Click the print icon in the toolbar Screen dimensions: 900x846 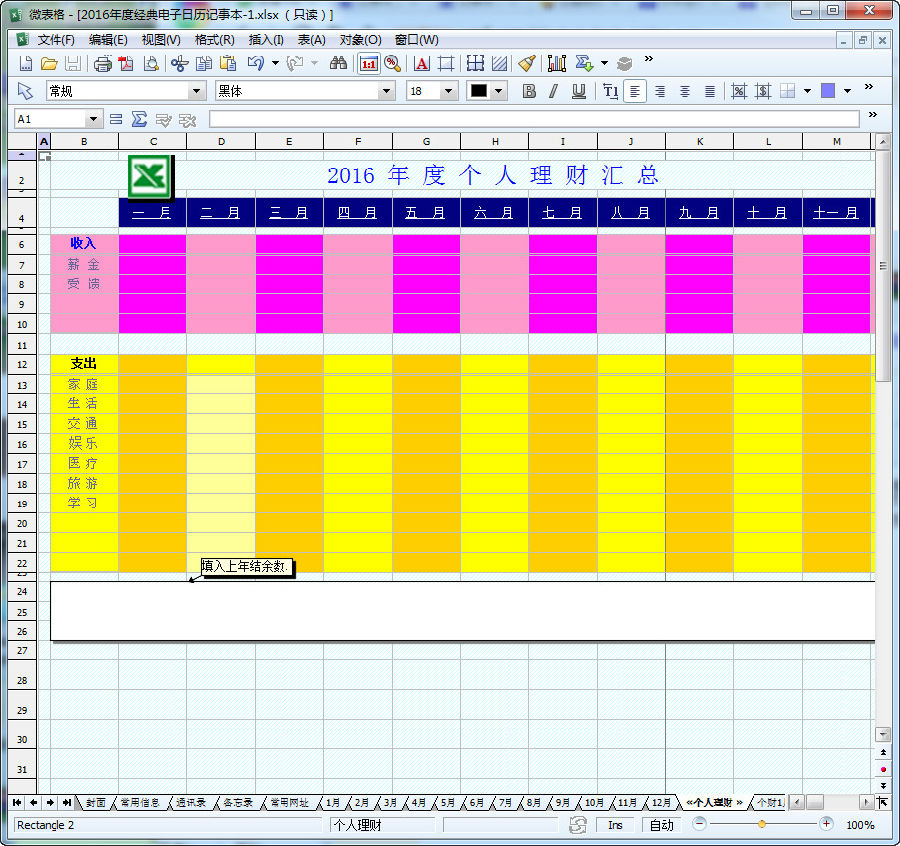click(x=103, y=63)
